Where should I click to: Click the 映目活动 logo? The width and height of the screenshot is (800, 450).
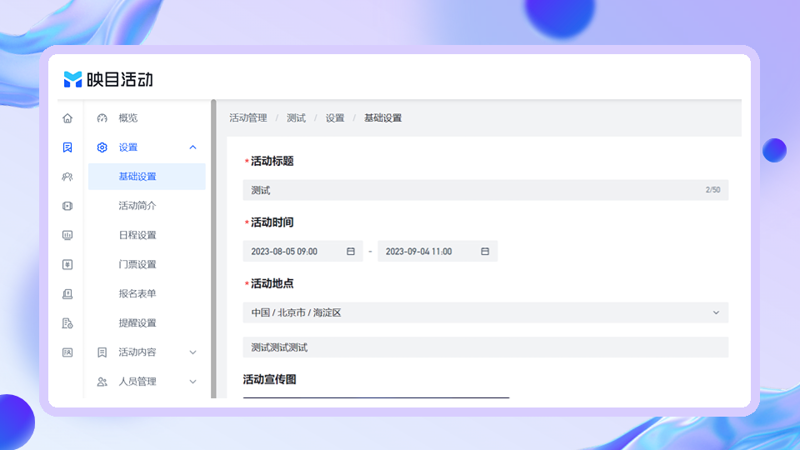pyautogui.click(x=108, y=79)
